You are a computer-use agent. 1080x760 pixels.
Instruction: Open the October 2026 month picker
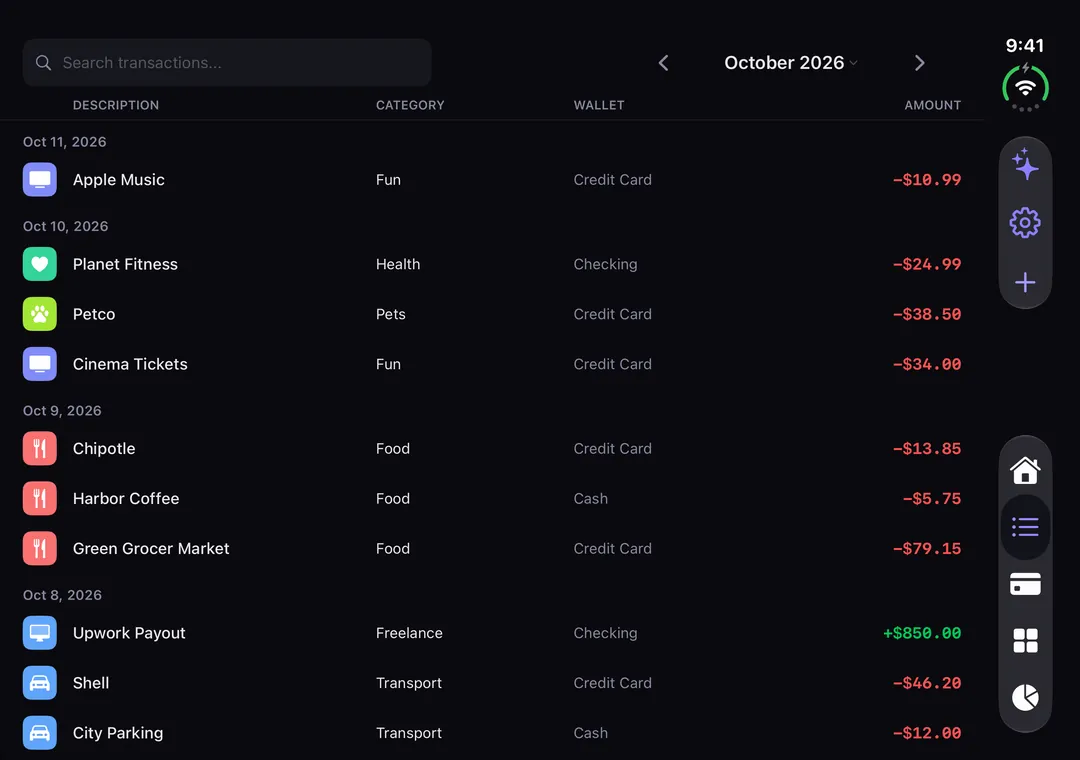[791, 63]
